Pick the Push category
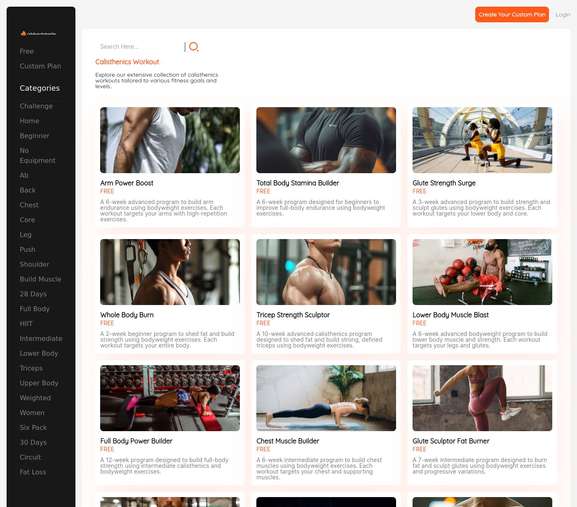577x507 pixels. [28, 249]
